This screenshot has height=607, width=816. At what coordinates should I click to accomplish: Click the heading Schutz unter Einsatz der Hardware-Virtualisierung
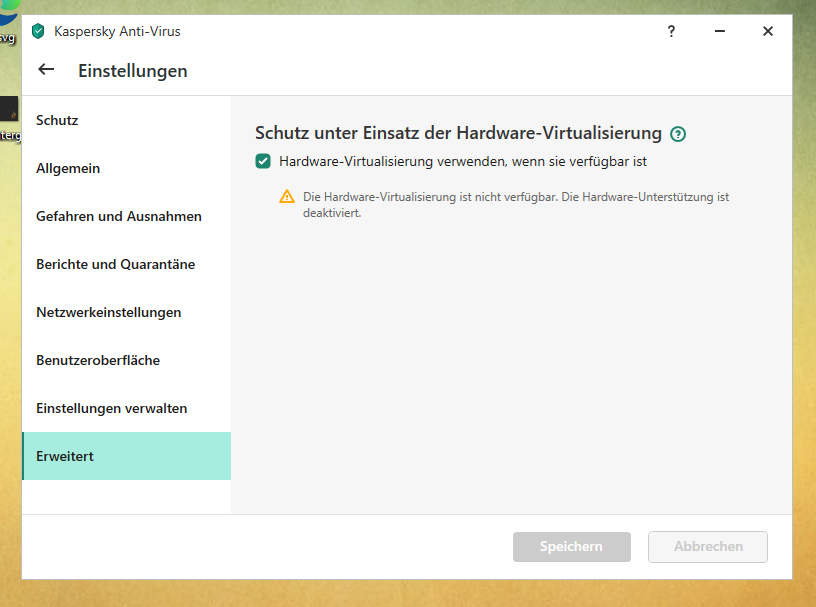click(458, 133)
